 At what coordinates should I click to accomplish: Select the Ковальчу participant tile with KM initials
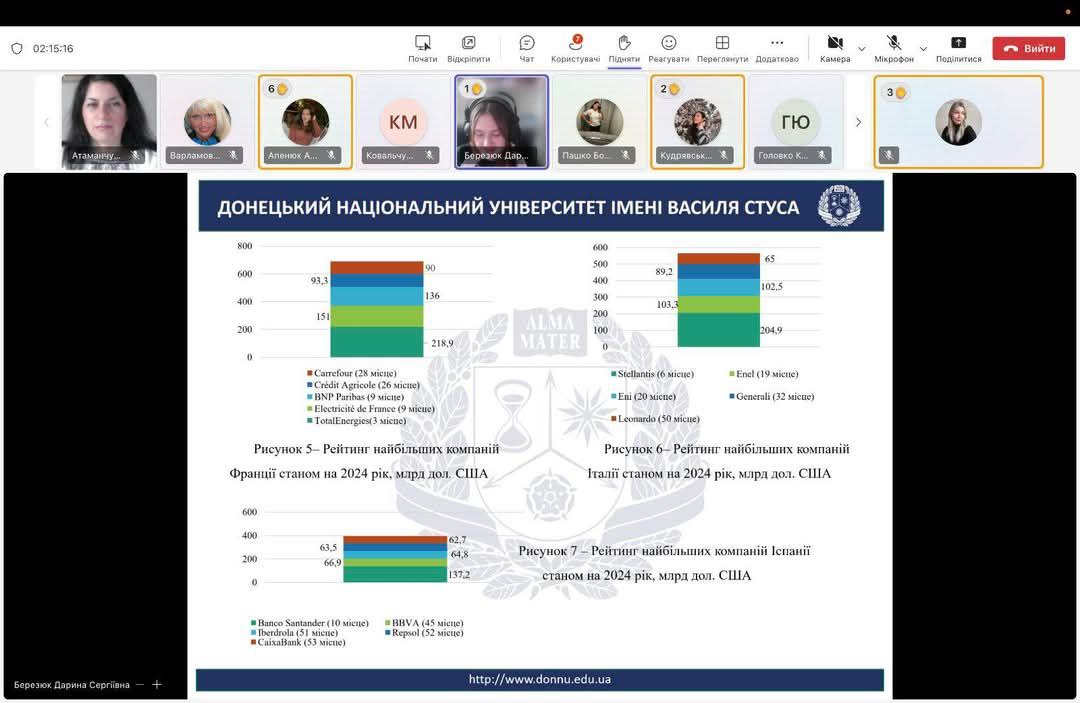403,121
